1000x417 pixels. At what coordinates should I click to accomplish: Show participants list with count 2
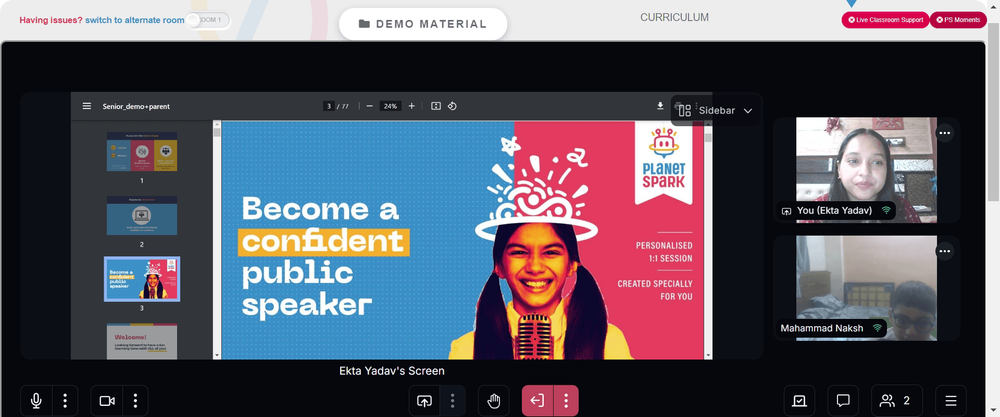click(897, 401)
